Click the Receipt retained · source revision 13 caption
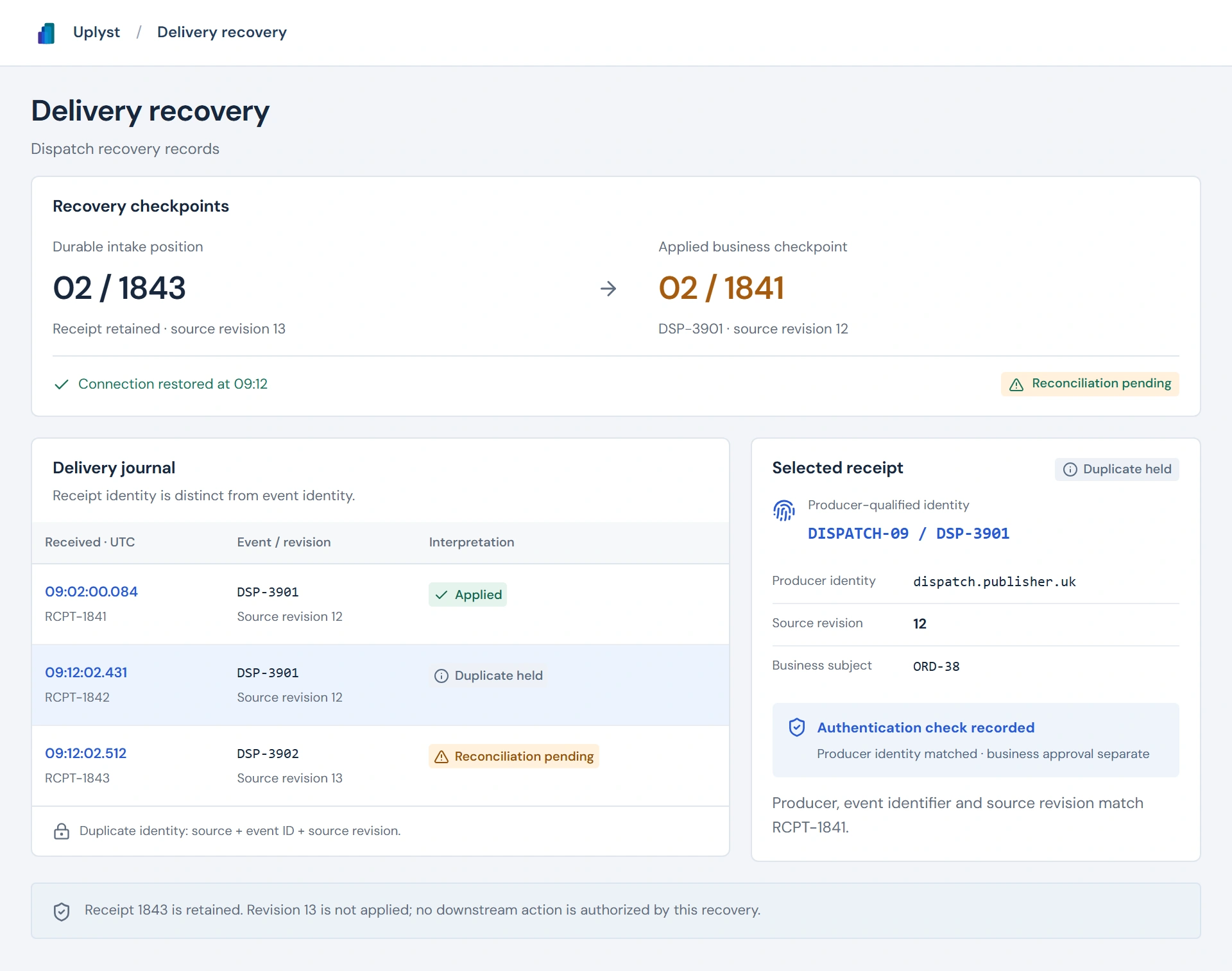This screenshot has height=971, width=1232. [169, 328]
